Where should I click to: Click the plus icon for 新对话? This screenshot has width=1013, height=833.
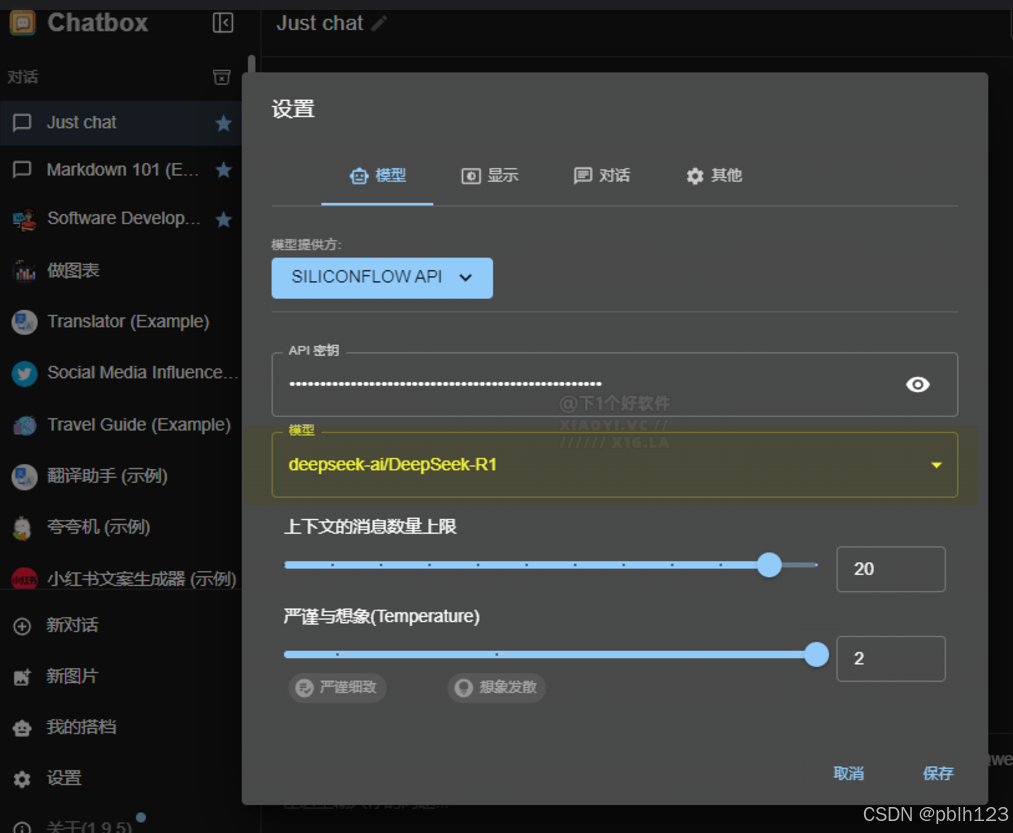(22, 626)
